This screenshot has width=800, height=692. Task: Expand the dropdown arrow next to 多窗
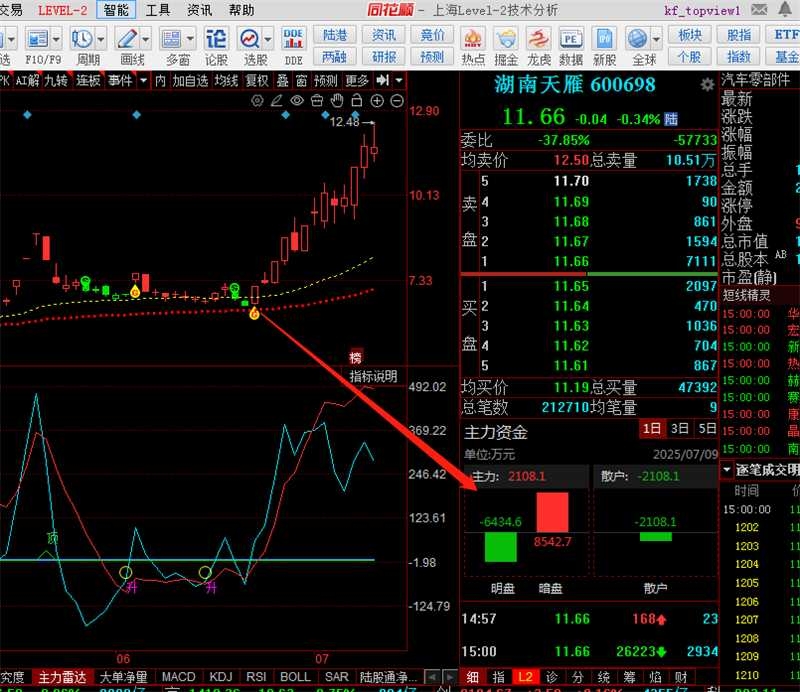coord(190,39)
